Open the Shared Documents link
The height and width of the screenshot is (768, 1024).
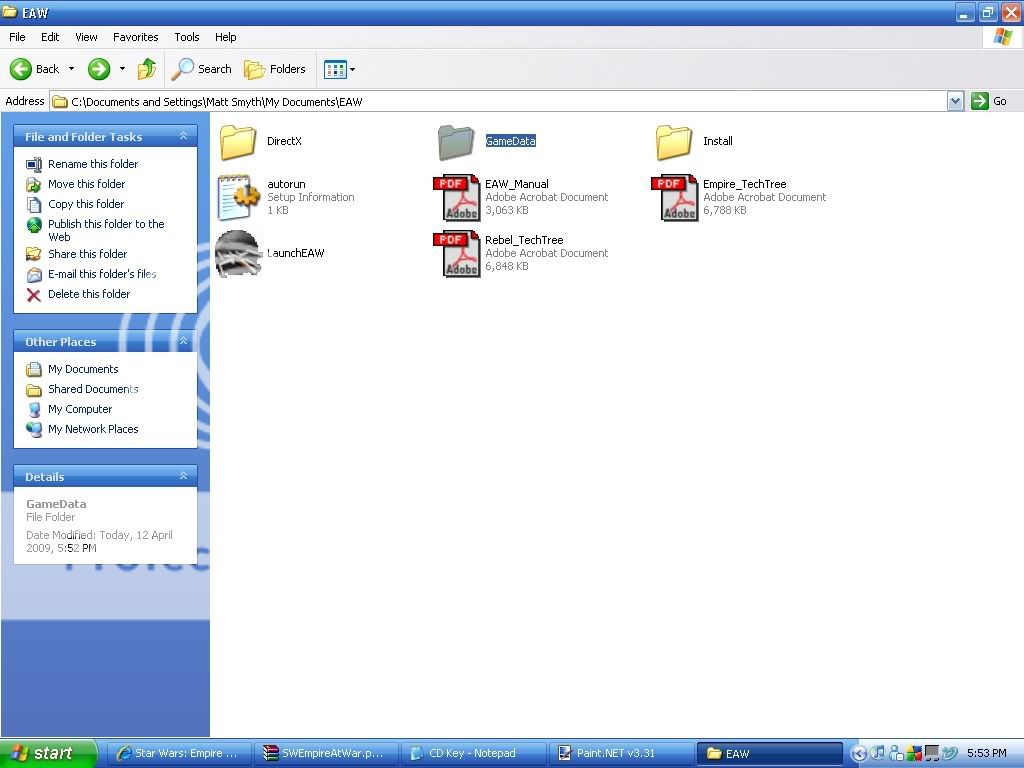pos(93,389)
